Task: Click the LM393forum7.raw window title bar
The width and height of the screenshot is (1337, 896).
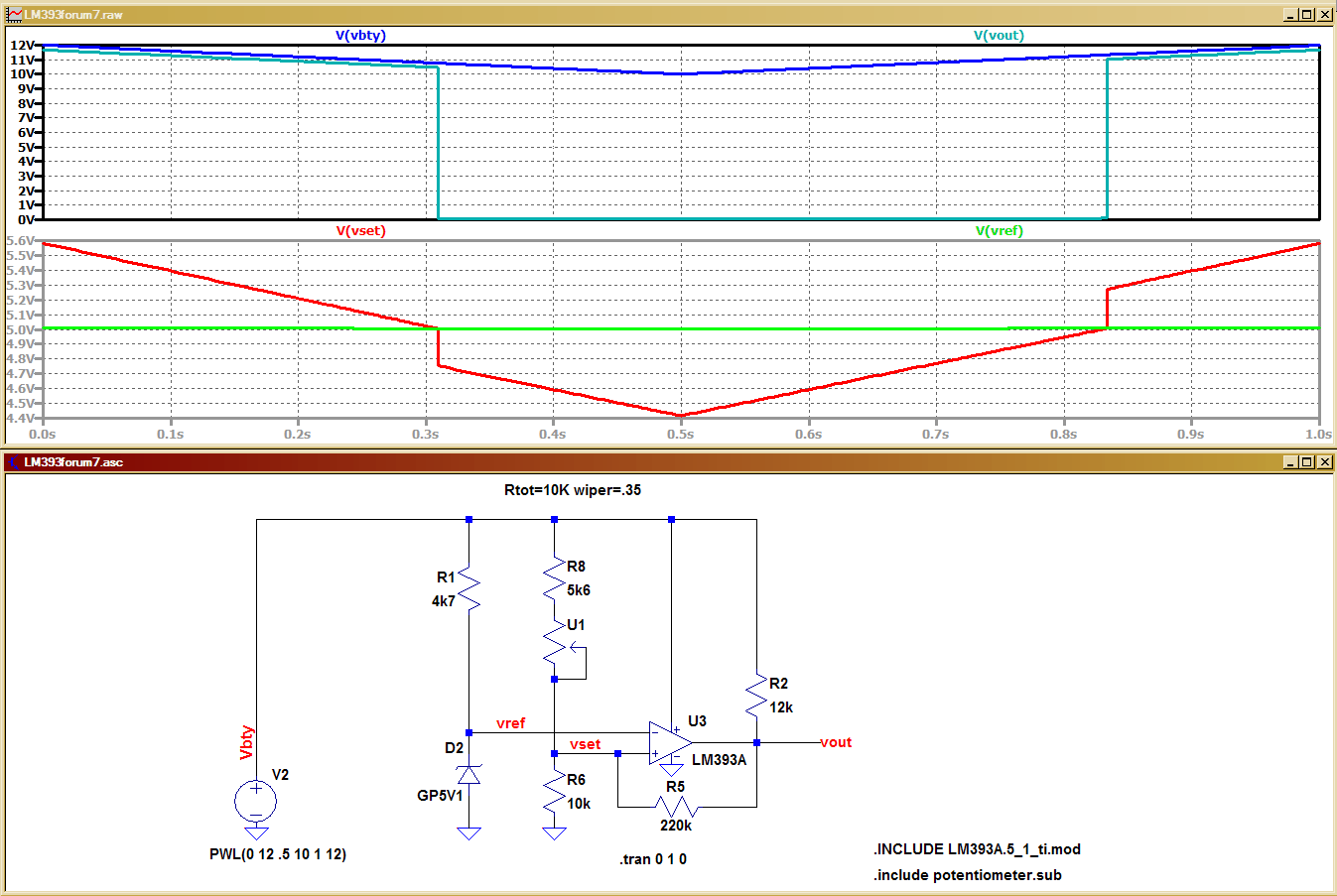Action: click(x=668, y=14)
